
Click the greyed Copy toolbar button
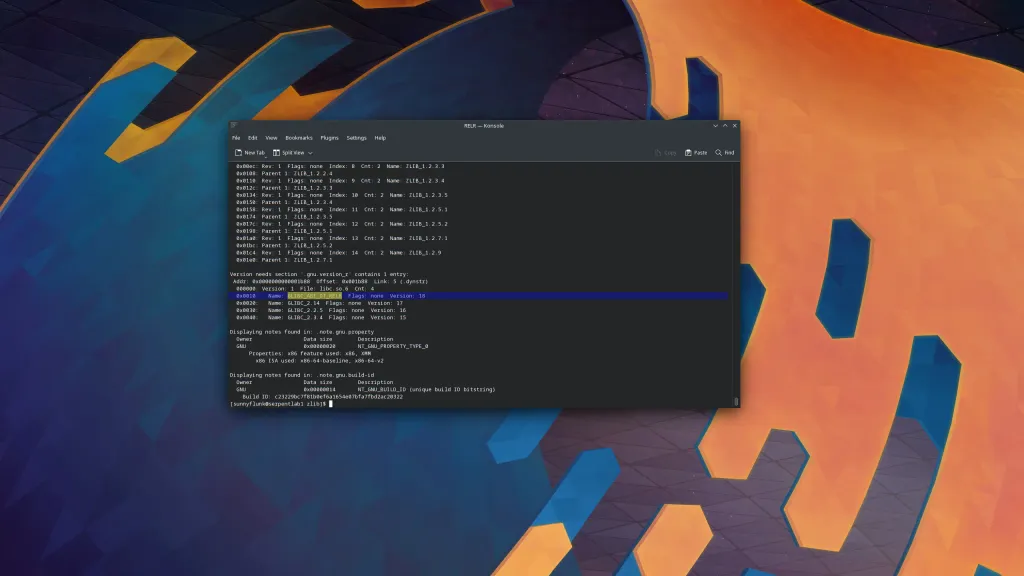665,153
